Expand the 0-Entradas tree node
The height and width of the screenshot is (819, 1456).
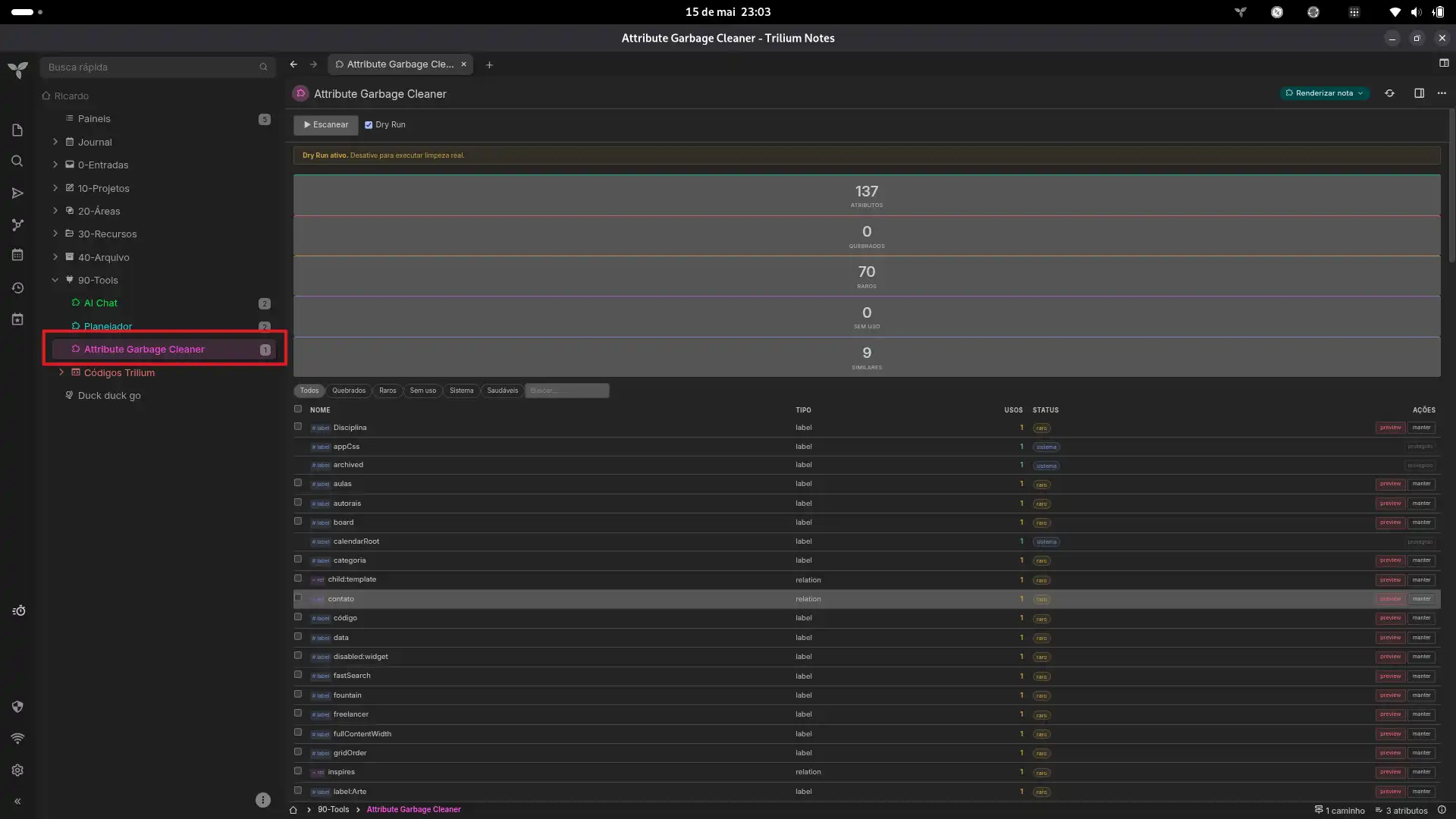55,165
